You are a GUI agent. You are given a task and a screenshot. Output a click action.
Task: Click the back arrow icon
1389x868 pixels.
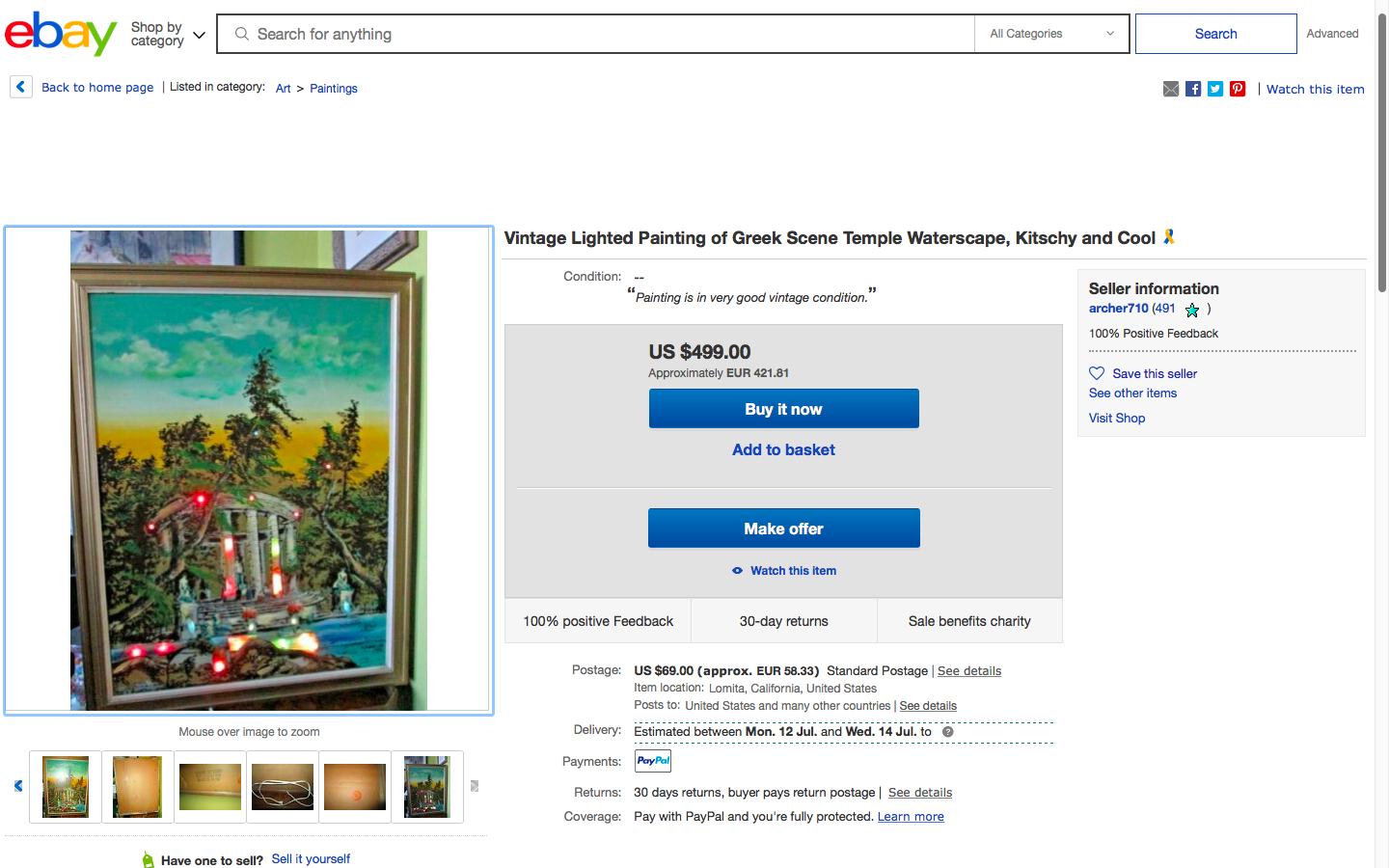21,87
